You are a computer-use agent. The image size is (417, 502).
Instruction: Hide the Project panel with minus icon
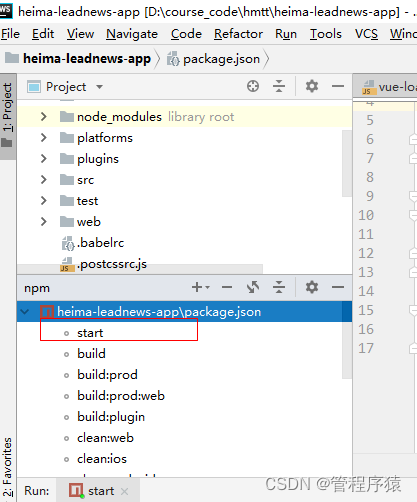(338, 86)
